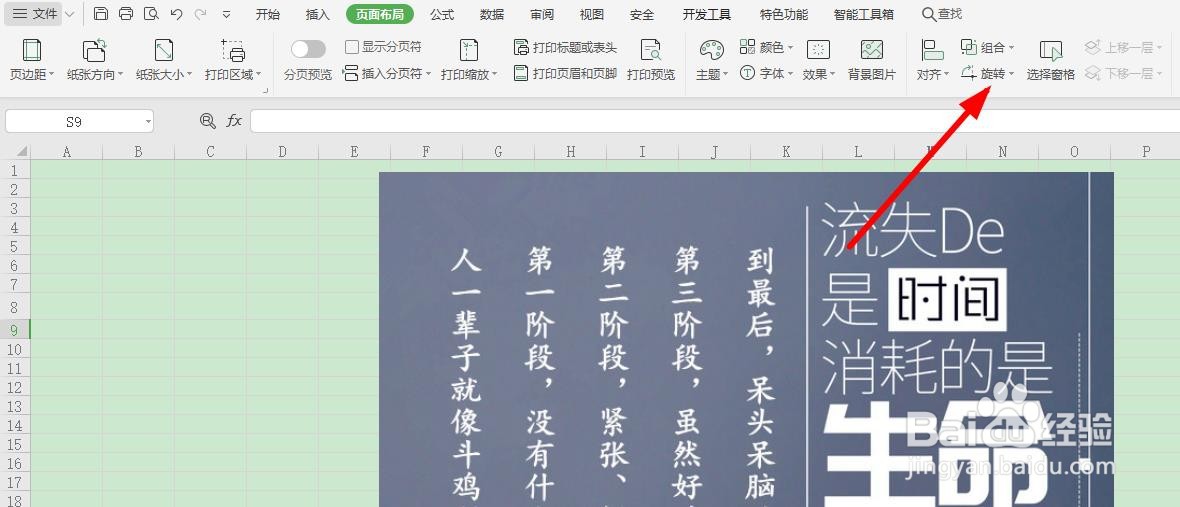Click the print icon in quick toolbar
The width and height of the screenshot is (1180, 507).
pos(126,14)
